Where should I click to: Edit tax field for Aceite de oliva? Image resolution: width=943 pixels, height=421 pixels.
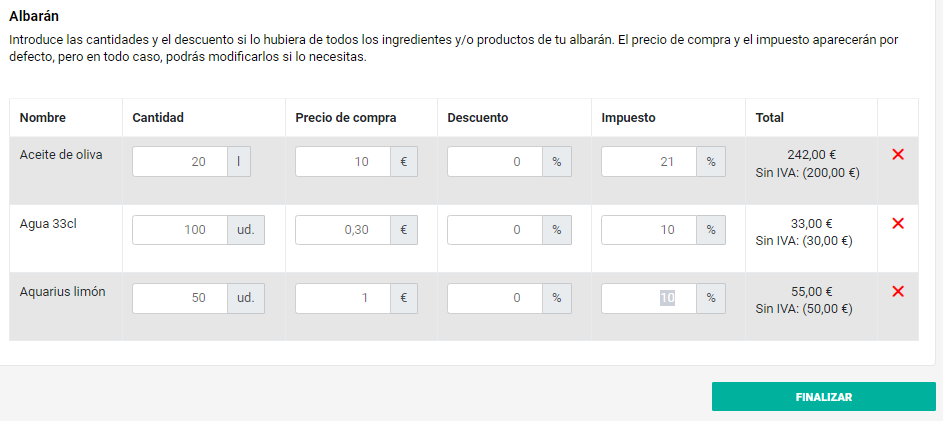649,162
